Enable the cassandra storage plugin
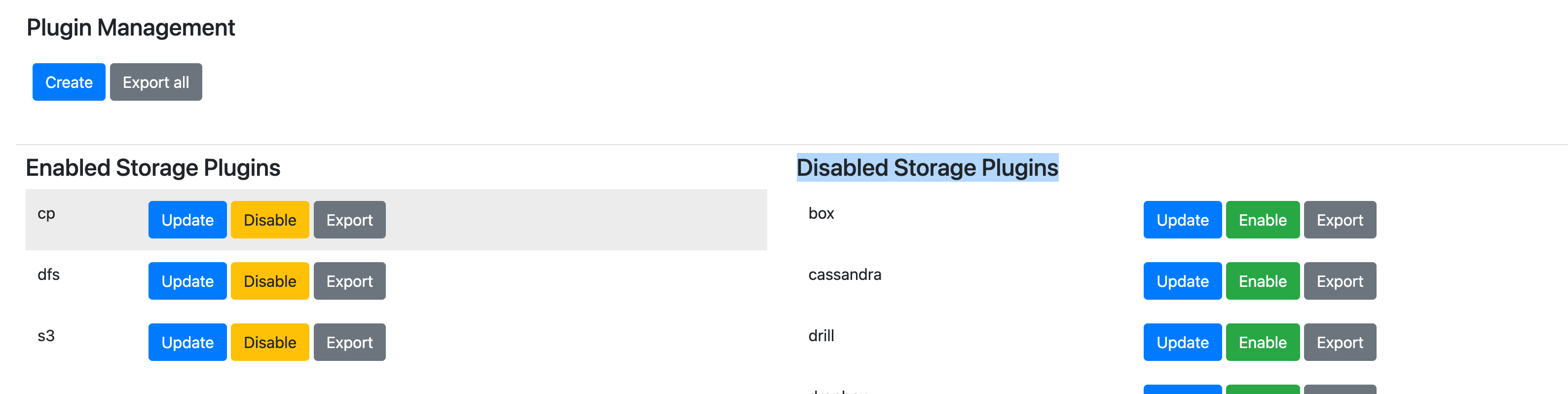Screen dimensions: 1568x394 click(1263, 281)
